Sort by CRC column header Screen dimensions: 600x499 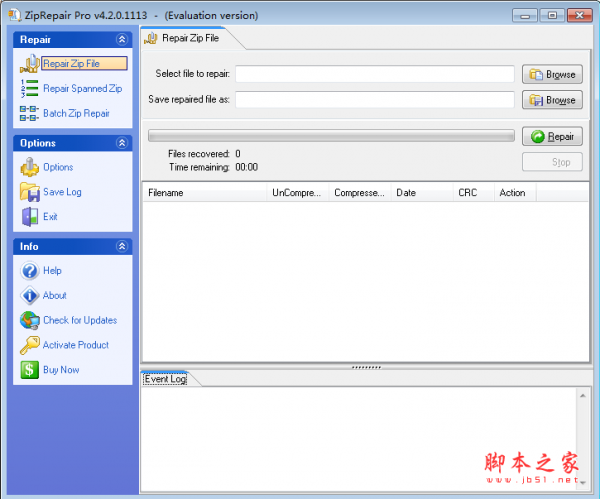tap(474, 193)
